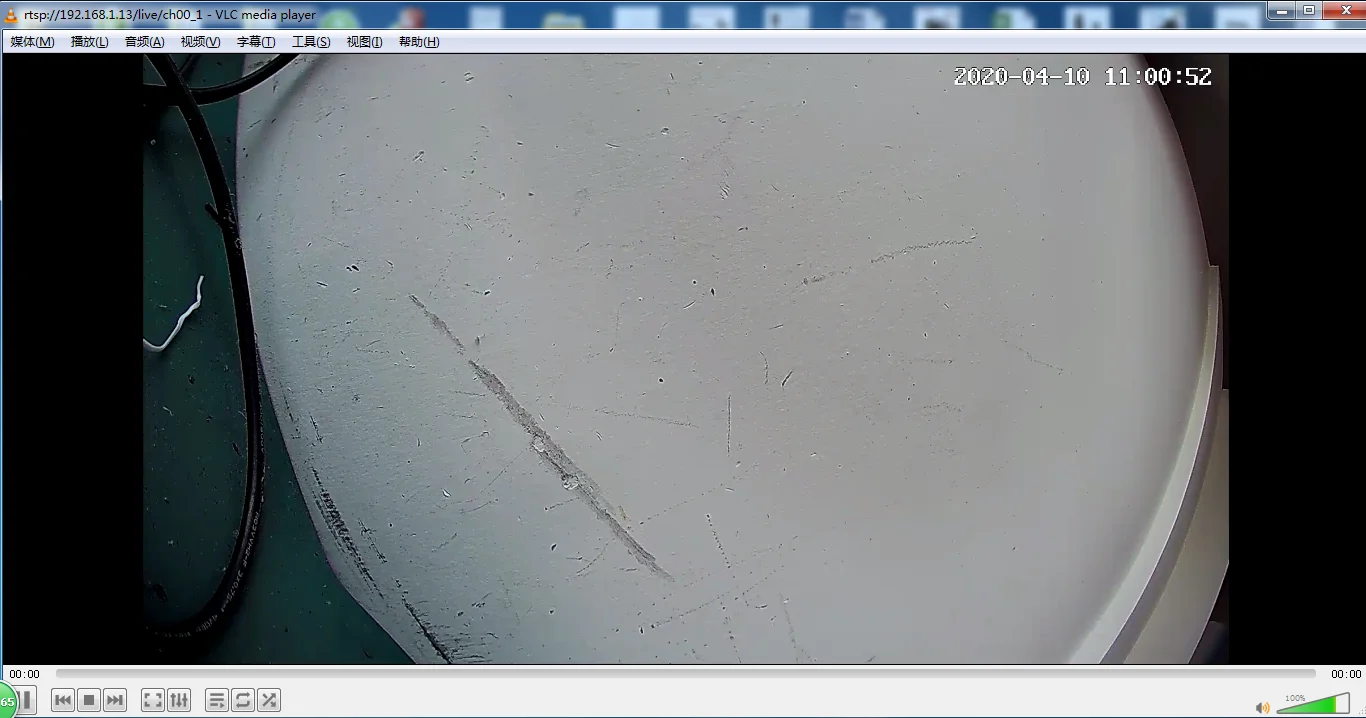Viewport: 1366px width, 718px height.
Task: Jump to previous media item
Action: [x=63, y=700]
